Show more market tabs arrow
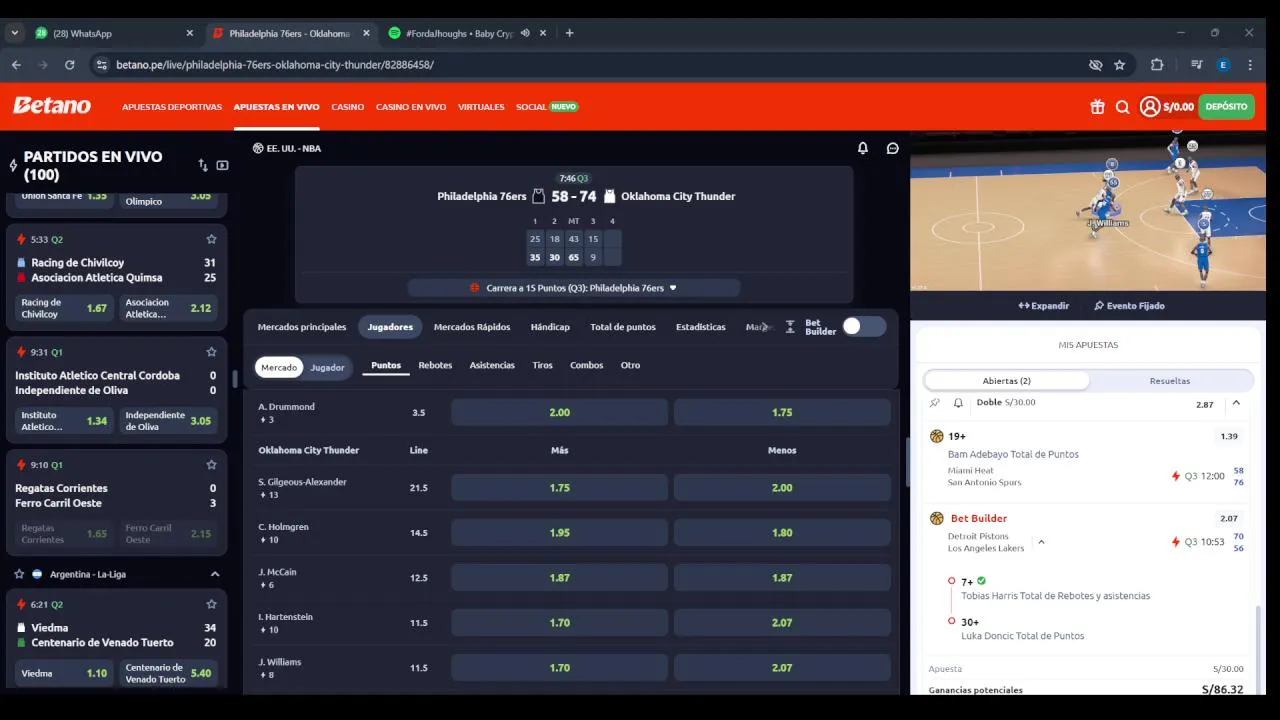This screenshot has width=1280, height=720. click(766, 327)
